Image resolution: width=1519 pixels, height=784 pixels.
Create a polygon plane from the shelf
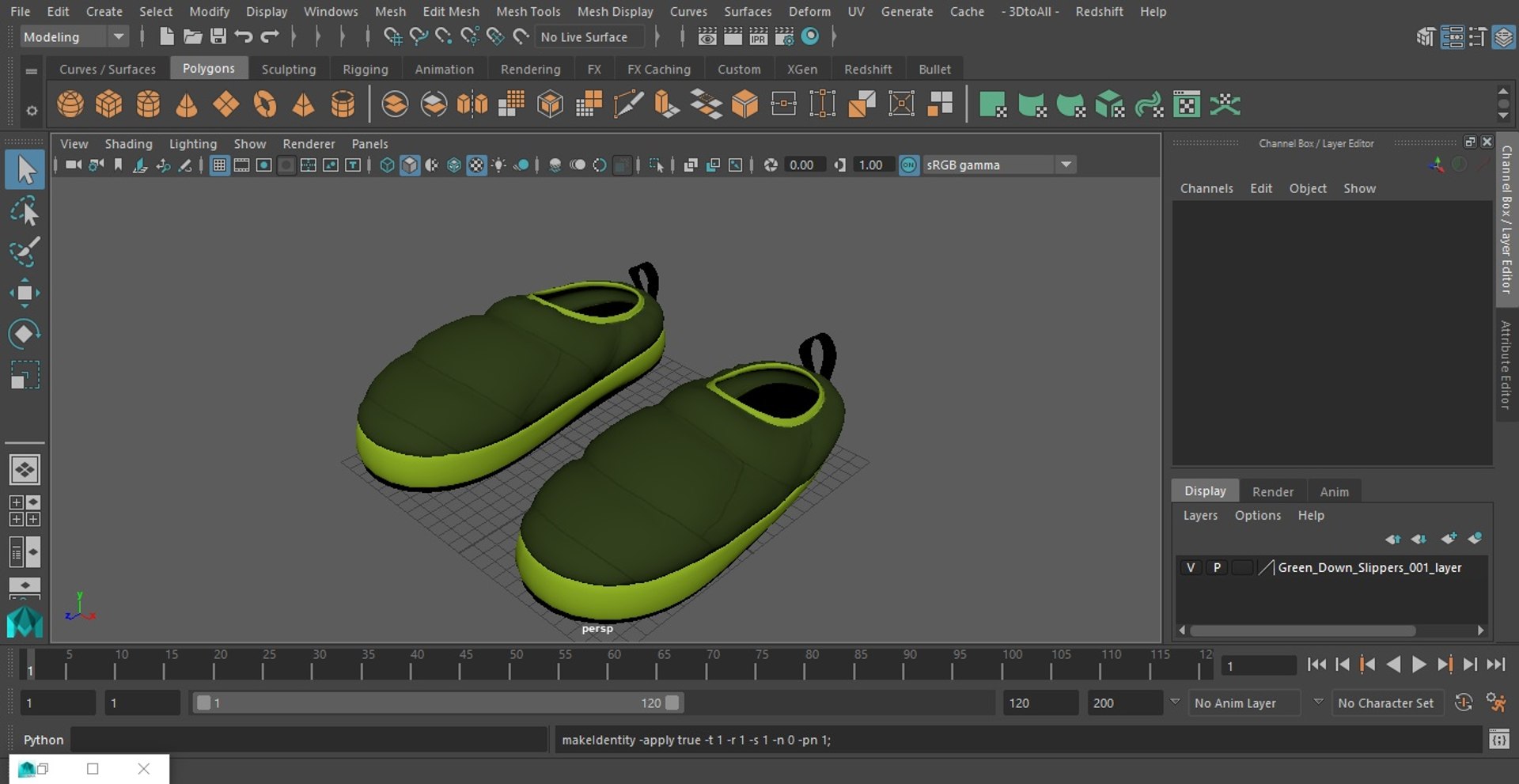click(x=225, y=104)
